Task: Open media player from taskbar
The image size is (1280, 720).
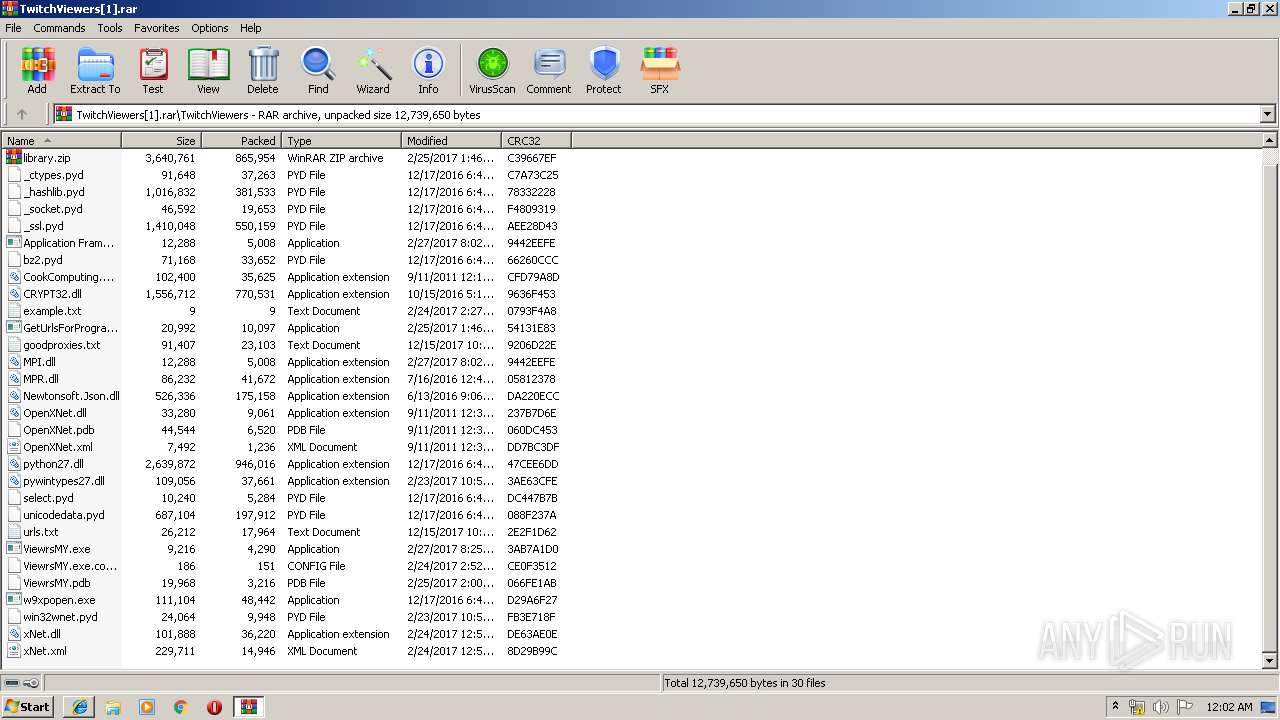Action: point(147,707)
